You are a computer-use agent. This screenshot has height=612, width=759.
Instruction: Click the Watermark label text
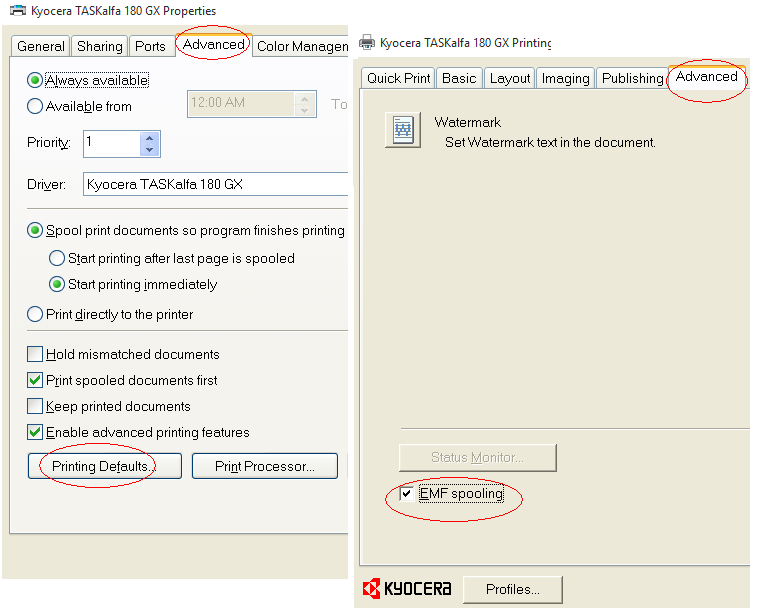point(468,122)
